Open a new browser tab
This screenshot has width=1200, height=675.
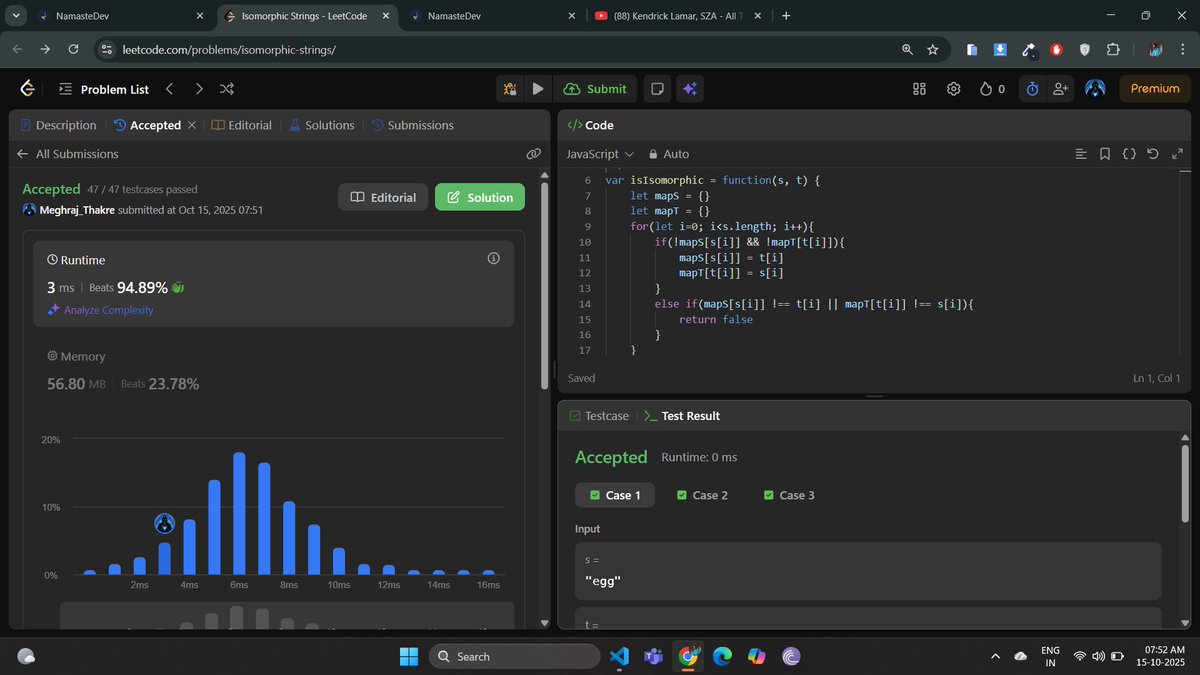coord(786,16)
